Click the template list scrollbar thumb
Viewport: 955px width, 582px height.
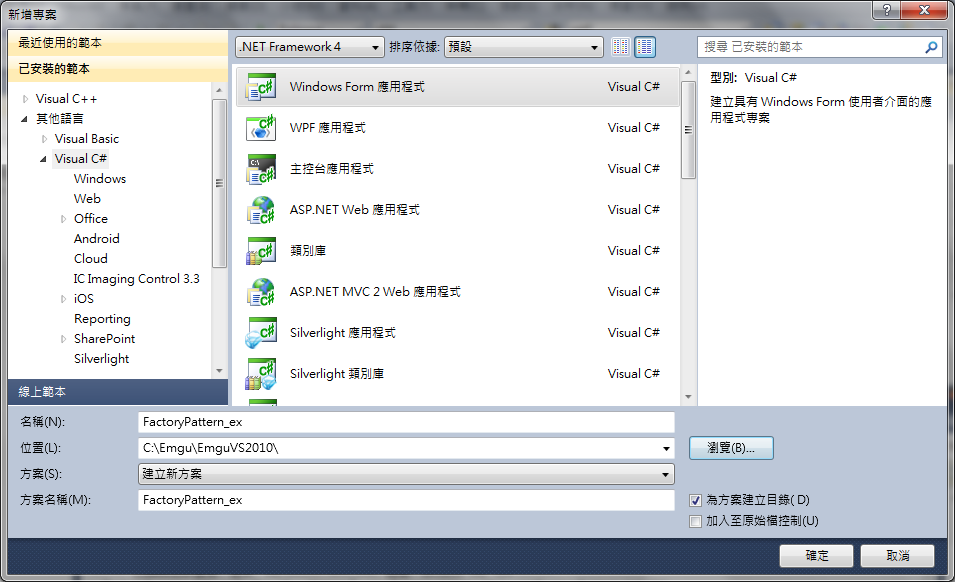pyautogui.click(x=688, y=130)
